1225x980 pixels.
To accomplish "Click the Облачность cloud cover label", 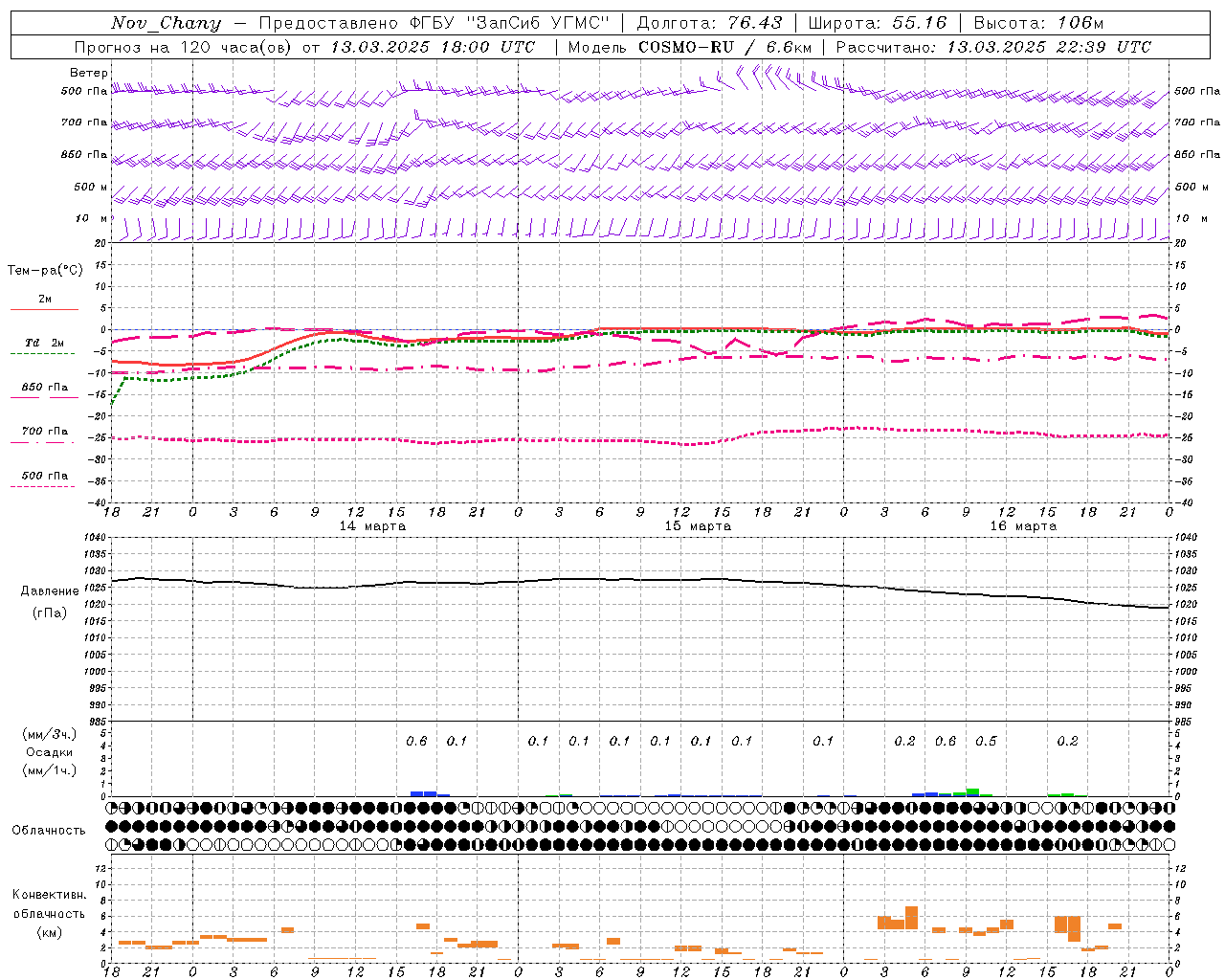I will (49, 830).
